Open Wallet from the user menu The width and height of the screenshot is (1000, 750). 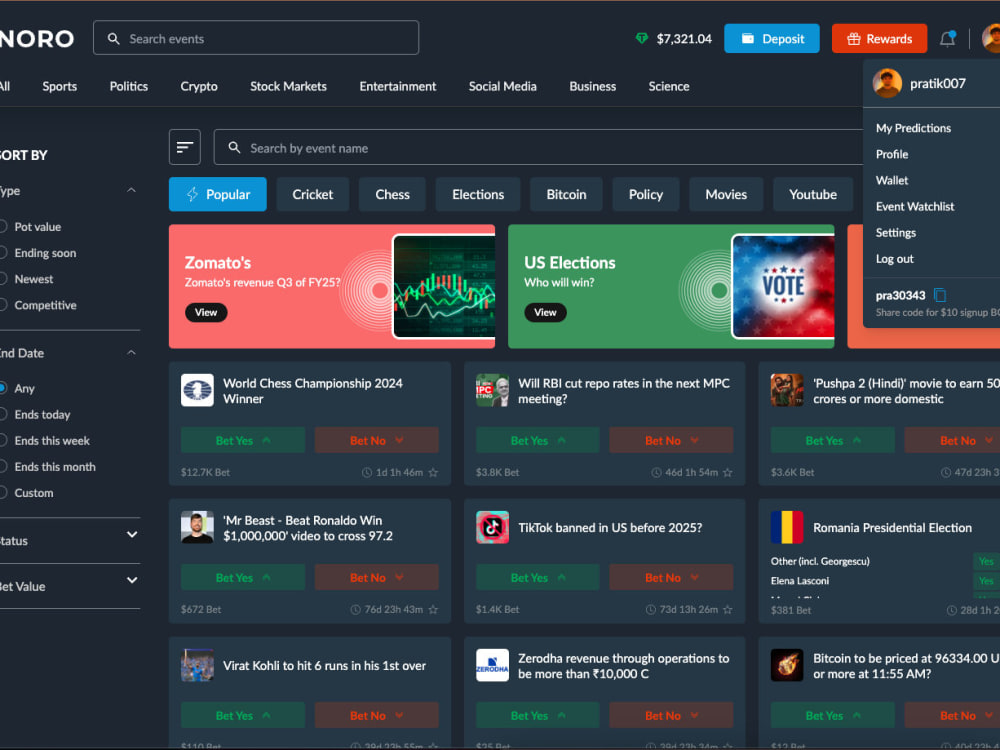[x=892, y=180]
